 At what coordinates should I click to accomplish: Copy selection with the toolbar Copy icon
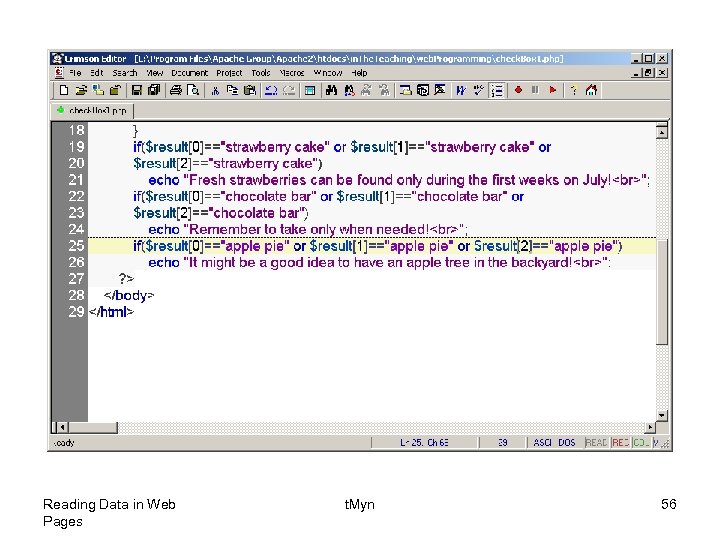tap(232, 90)
